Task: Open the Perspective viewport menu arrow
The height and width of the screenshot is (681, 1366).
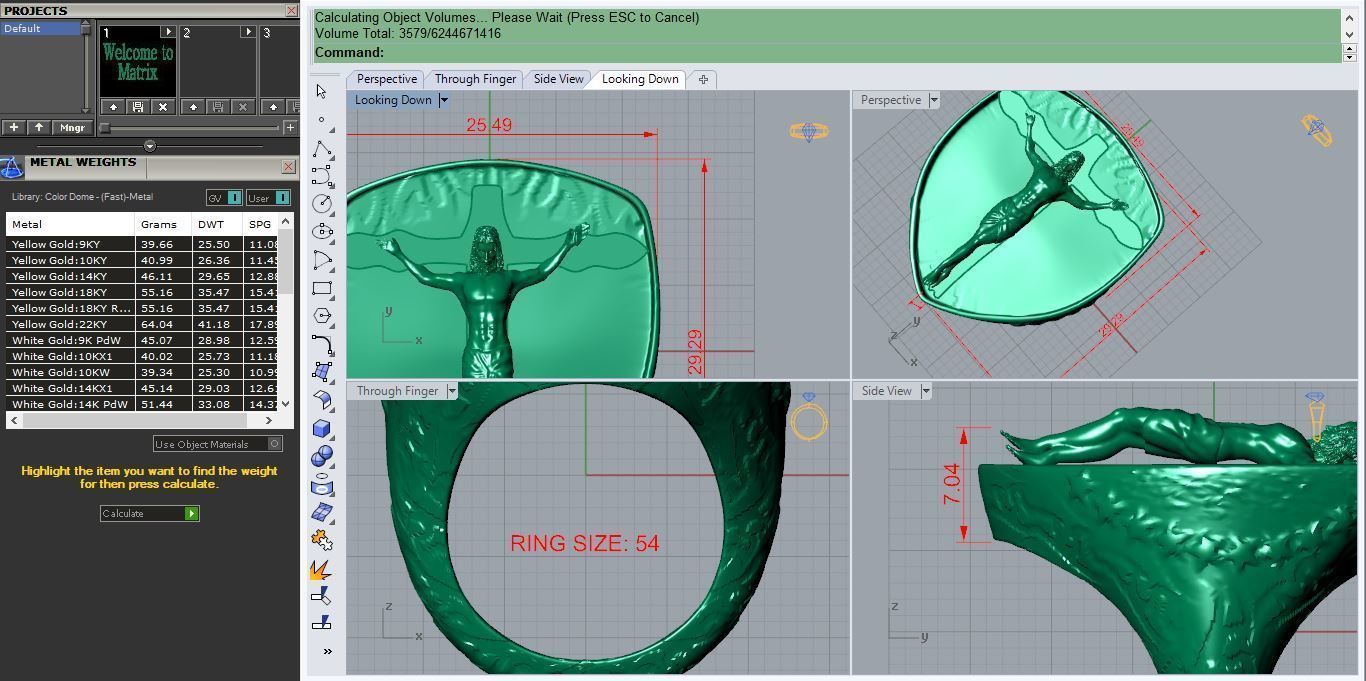Action: [x=934, y=100]
